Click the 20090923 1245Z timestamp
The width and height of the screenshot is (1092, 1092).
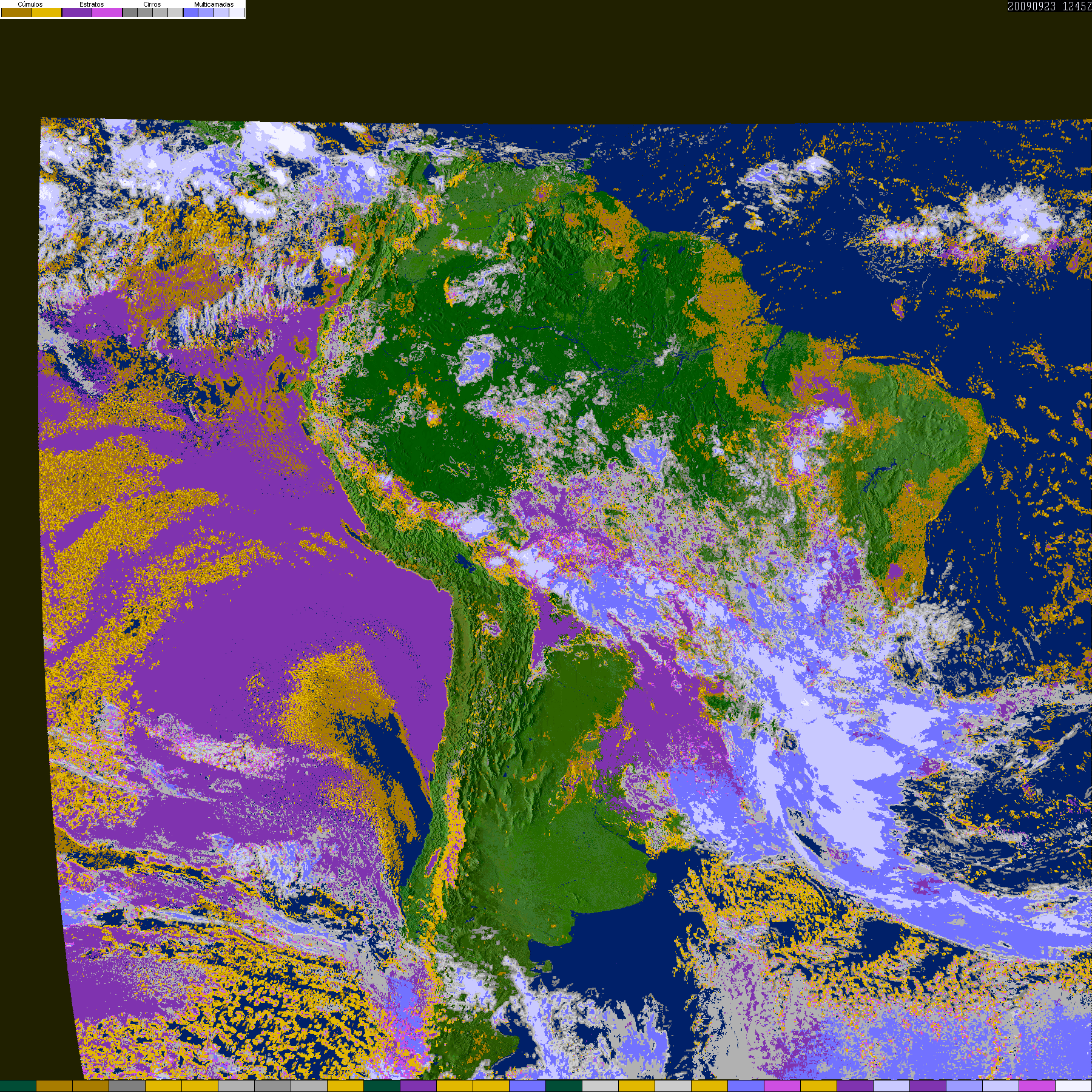pyautogui.click(x=1050, y=6)
